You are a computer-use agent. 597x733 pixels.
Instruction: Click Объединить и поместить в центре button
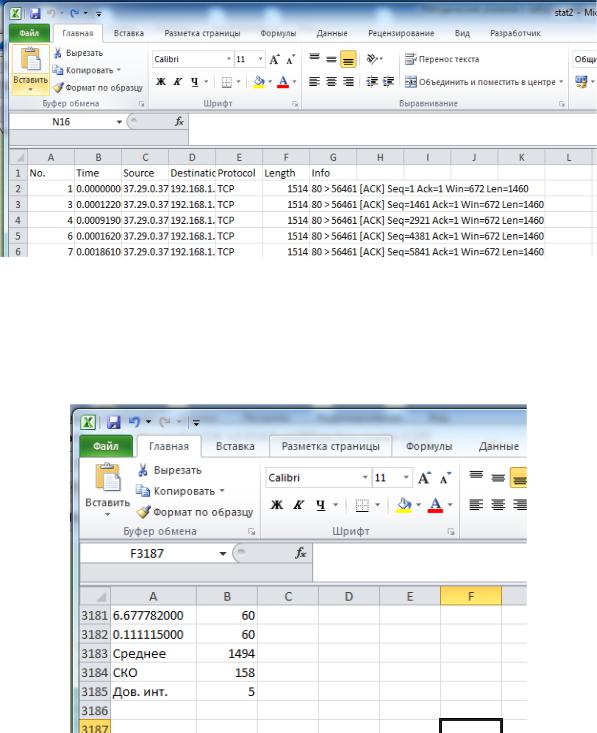[x=480, y=82]
